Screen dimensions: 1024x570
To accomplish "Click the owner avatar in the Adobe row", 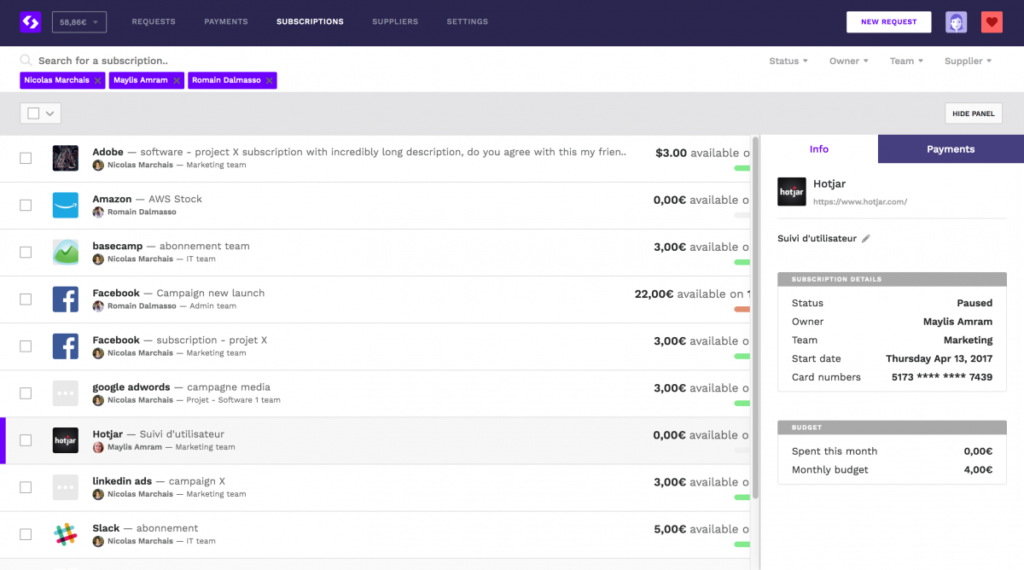I will click(98, 165).
